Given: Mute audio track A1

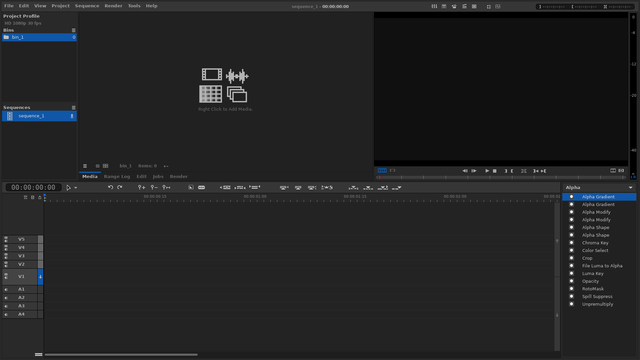Looking at the screenshot, I should (x=6, y=289).
